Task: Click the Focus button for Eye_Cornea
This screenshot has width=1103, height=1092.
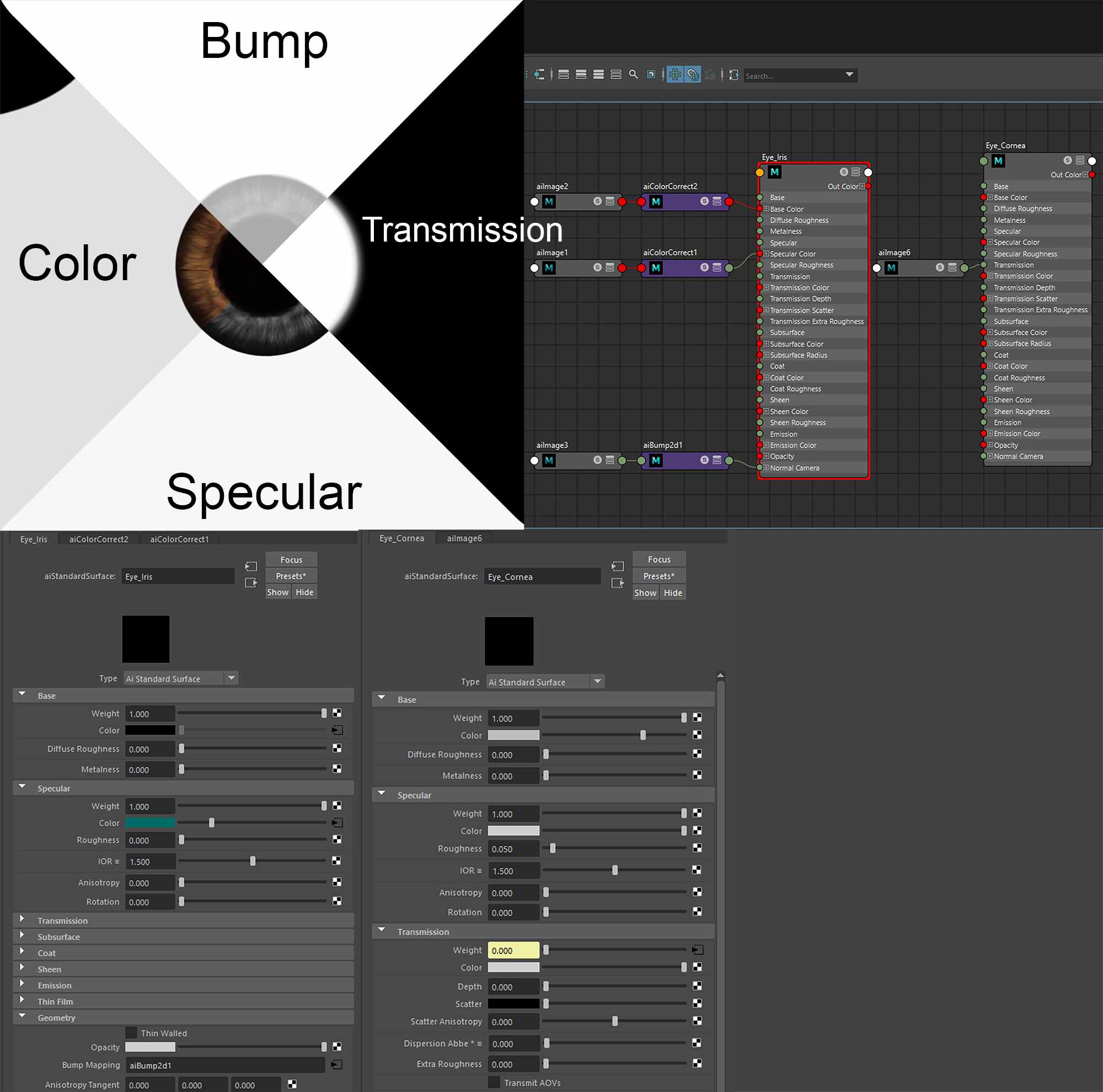Action: coord(659,559)
